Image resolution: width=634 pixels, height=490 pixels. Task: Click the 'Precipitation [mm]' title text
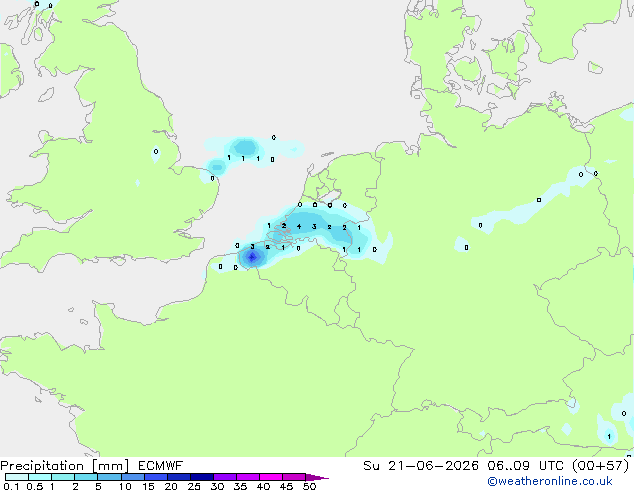(x=65, y=466)
